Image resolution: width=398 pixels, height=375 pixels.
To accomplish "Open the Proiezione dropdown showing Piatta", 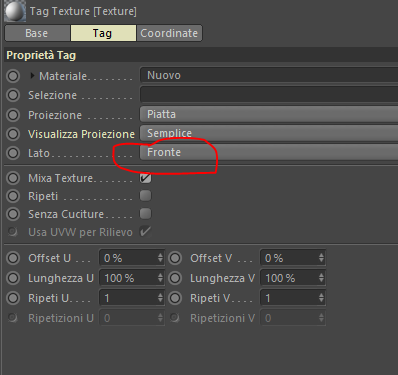I will 269,114.
